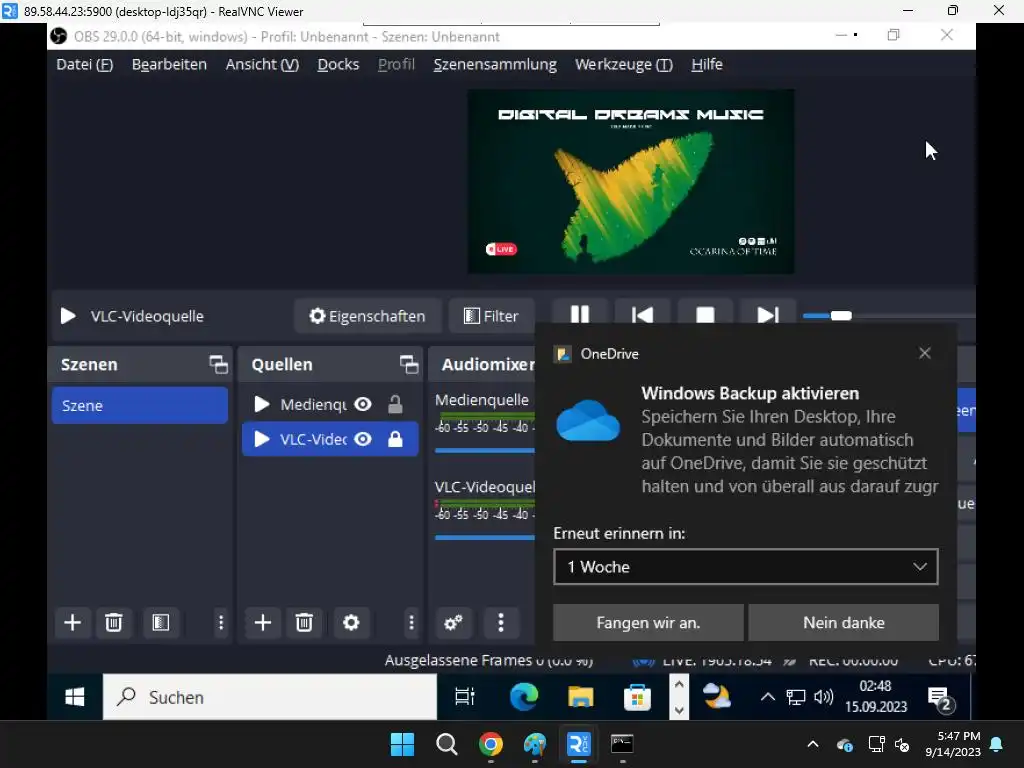Open Quellen panel more options

(411, 622)
